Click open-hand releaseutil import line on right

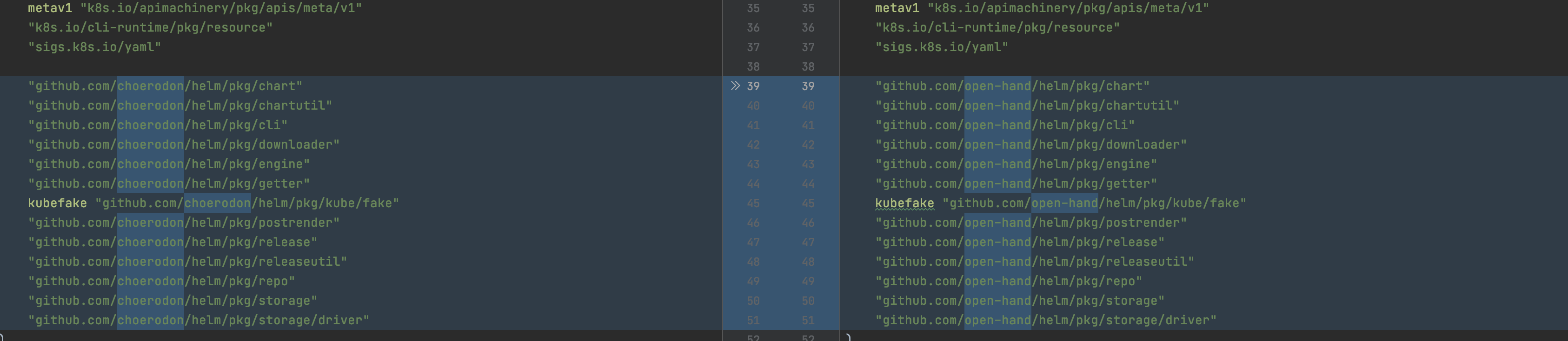pos(1035,262)
